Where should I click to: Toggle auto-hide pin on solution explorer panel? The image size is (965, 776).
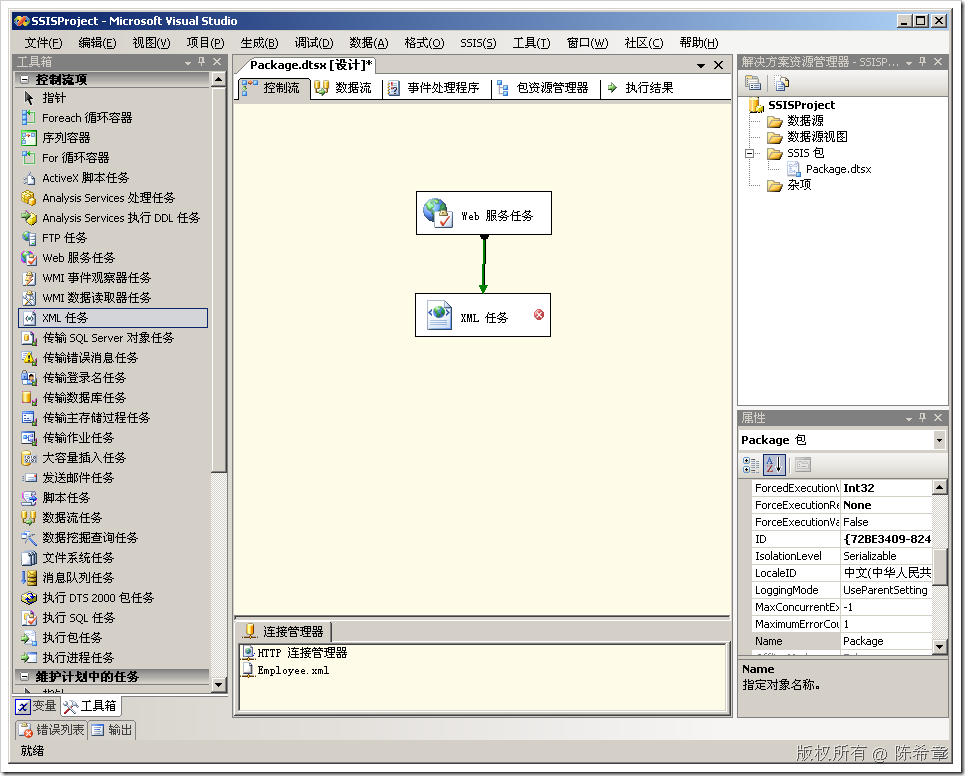click(922, 62)
